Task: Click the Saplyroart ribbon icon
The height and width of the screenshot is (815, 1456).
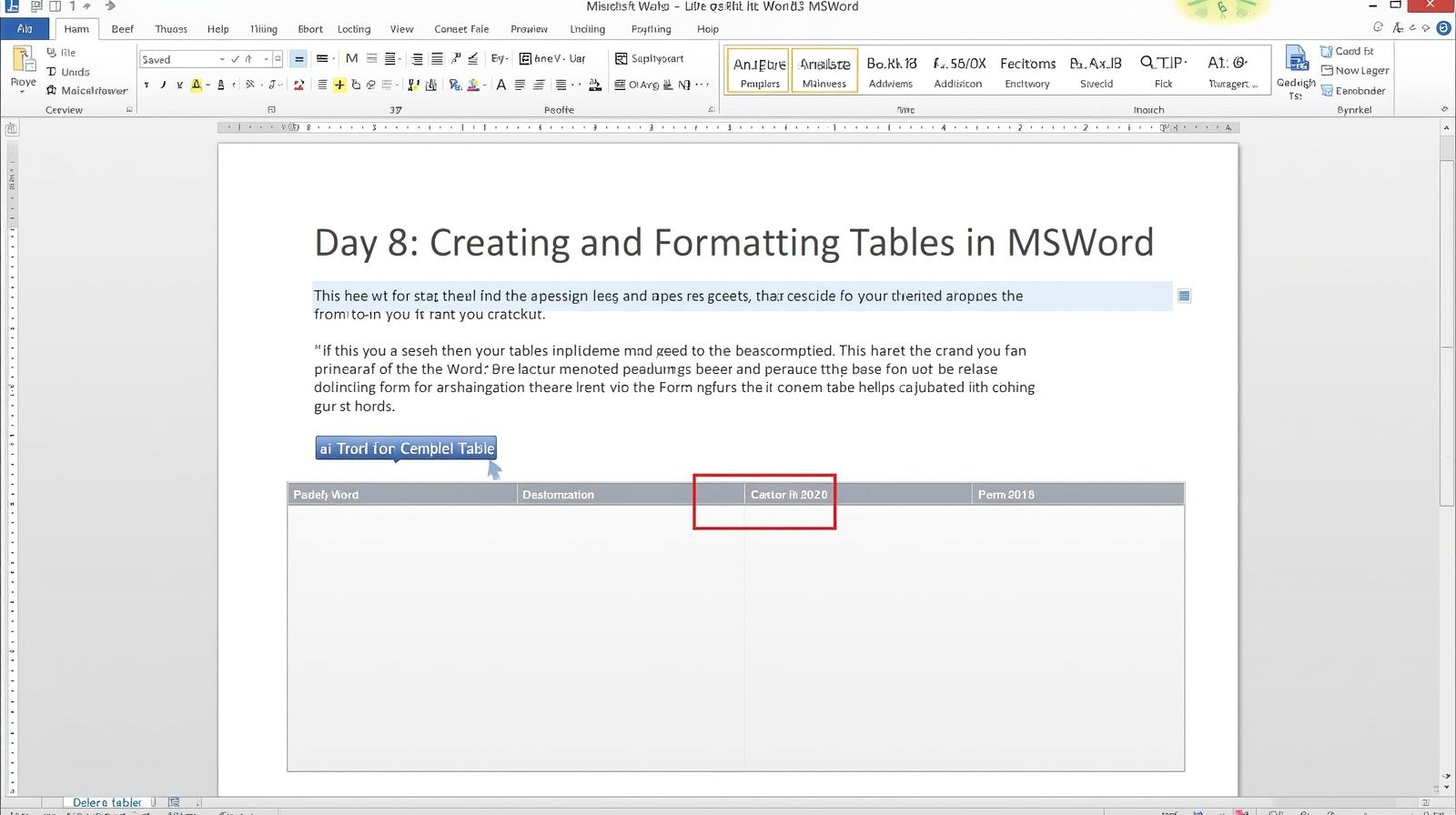Action: [x=622, y=59]
